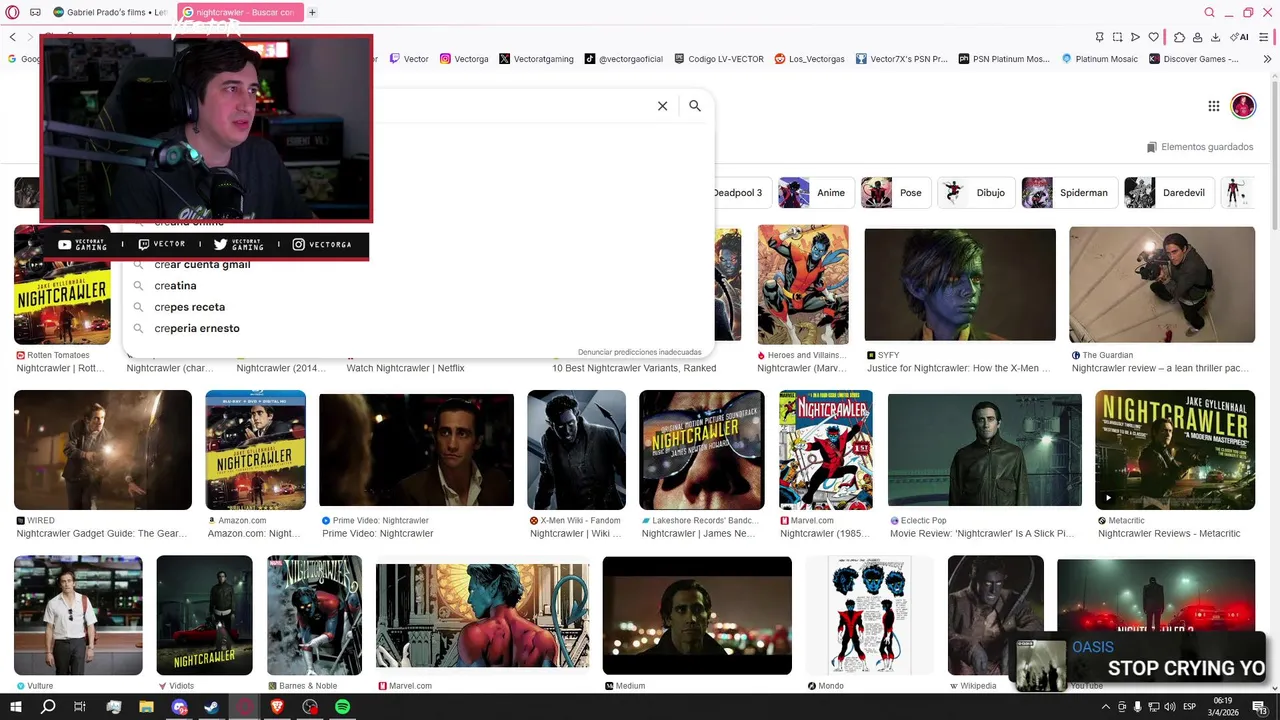Screen dimensions: 1280x720
Task: Open Windows taskbar search
Action: click(48, 707)
